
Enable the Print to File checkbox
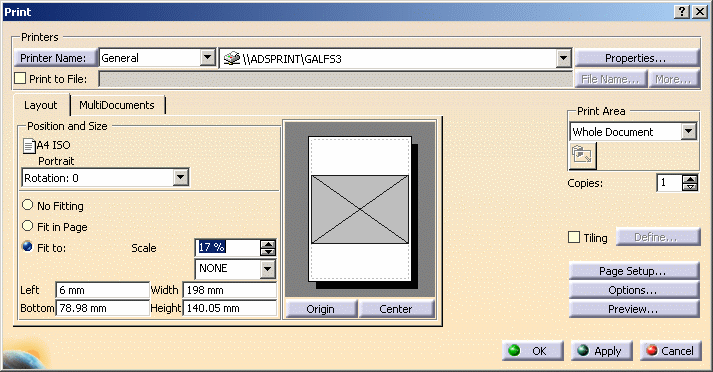(20, 78)
